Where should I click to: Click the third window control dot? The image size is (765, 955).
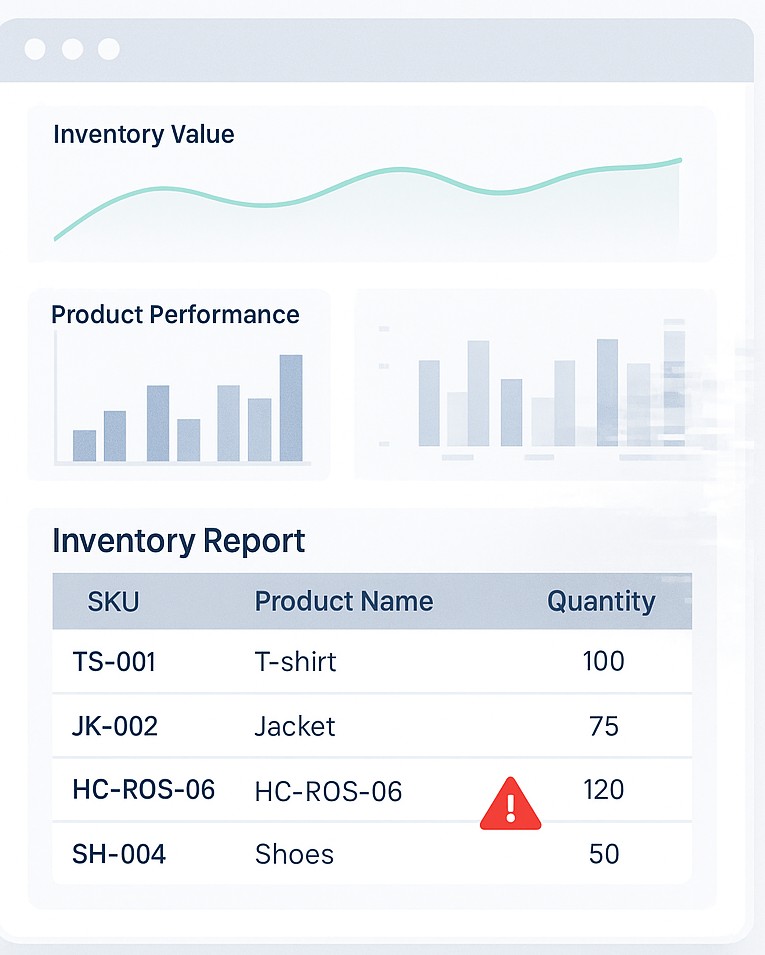(109, 49)
